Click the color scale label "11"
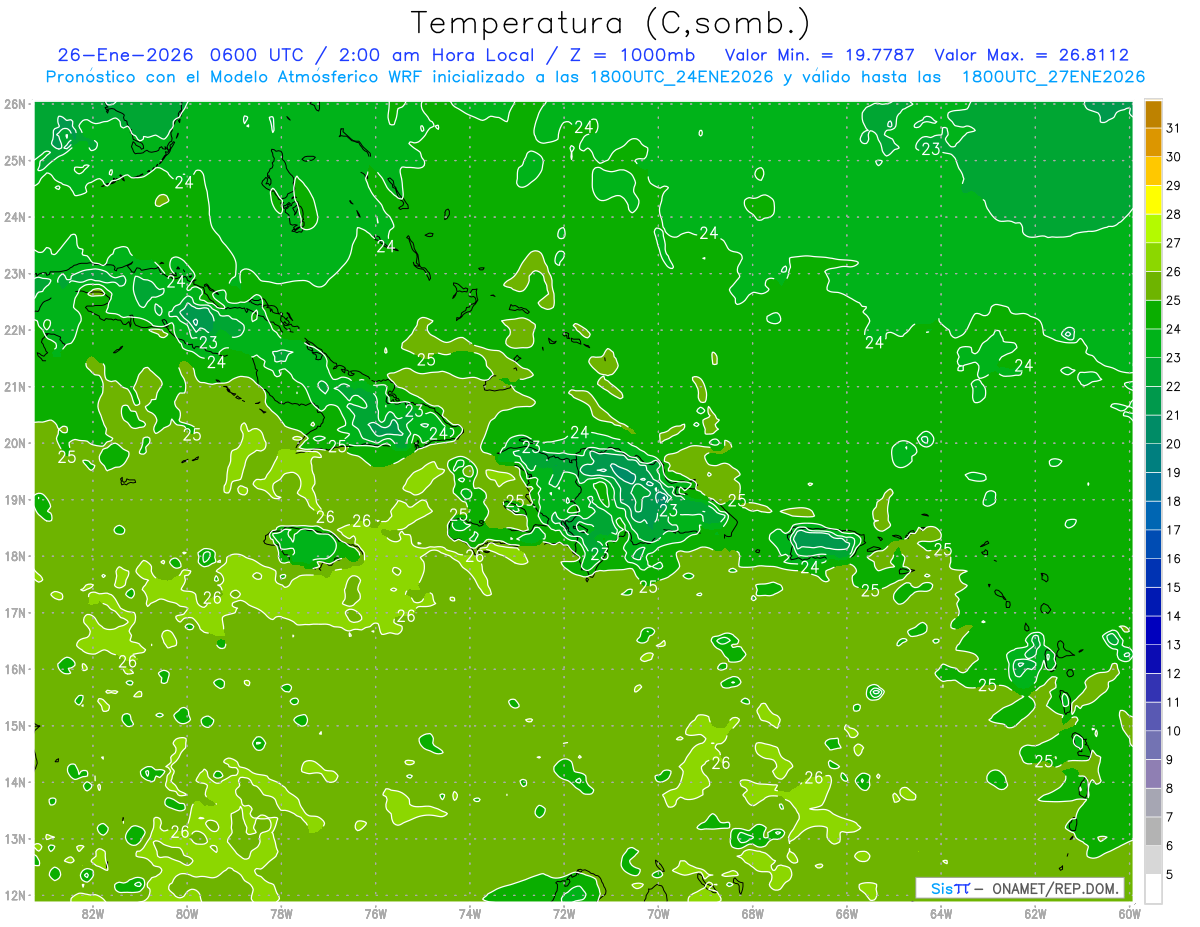Viewport: 1200px width, 927px height. pyautogui.click(x=1174, y=702)
